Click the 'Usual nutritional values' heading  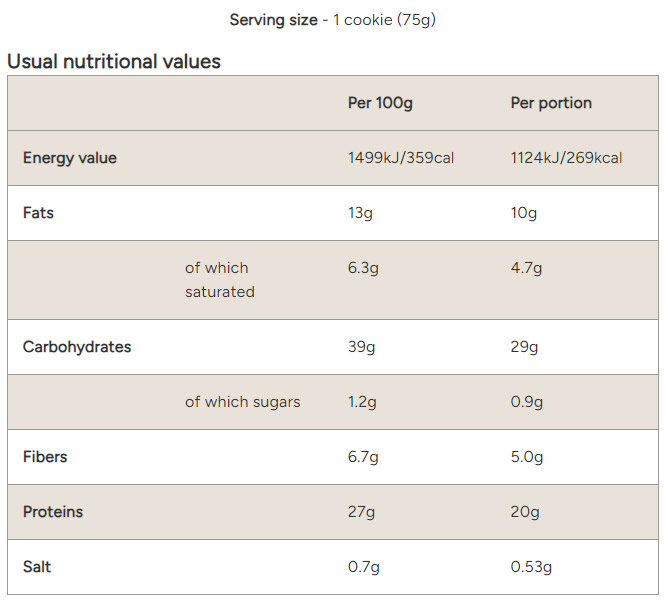click(x=114, y=61)
